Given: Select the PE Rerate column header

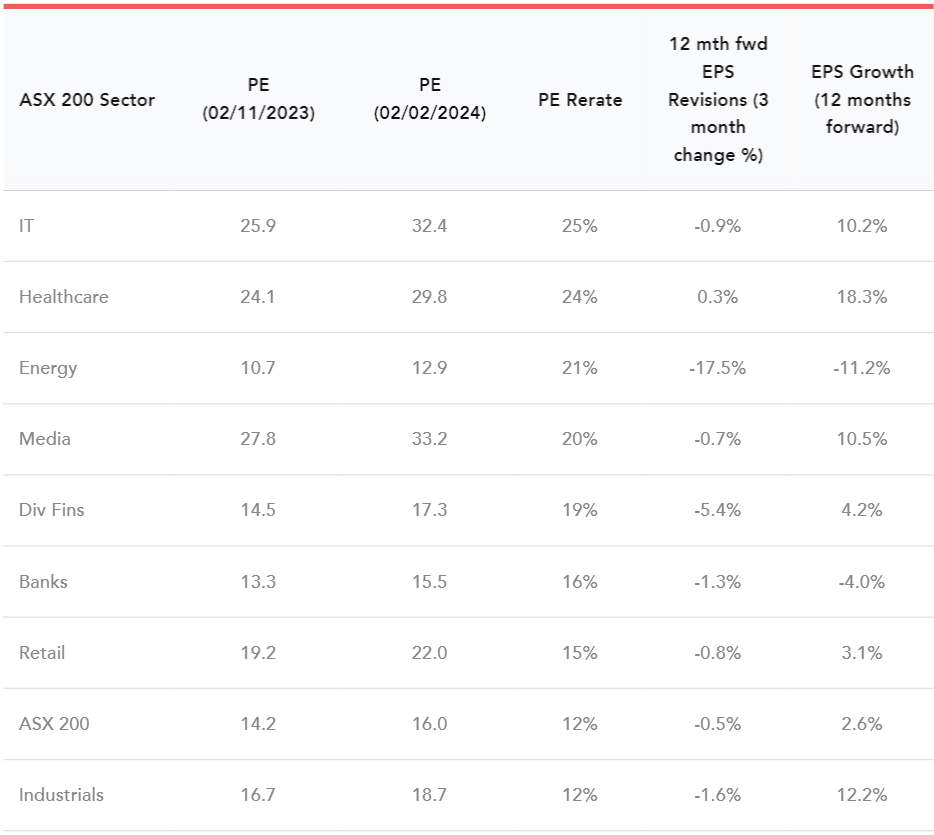Looking at the screenshot, I should tap(580, 100).
